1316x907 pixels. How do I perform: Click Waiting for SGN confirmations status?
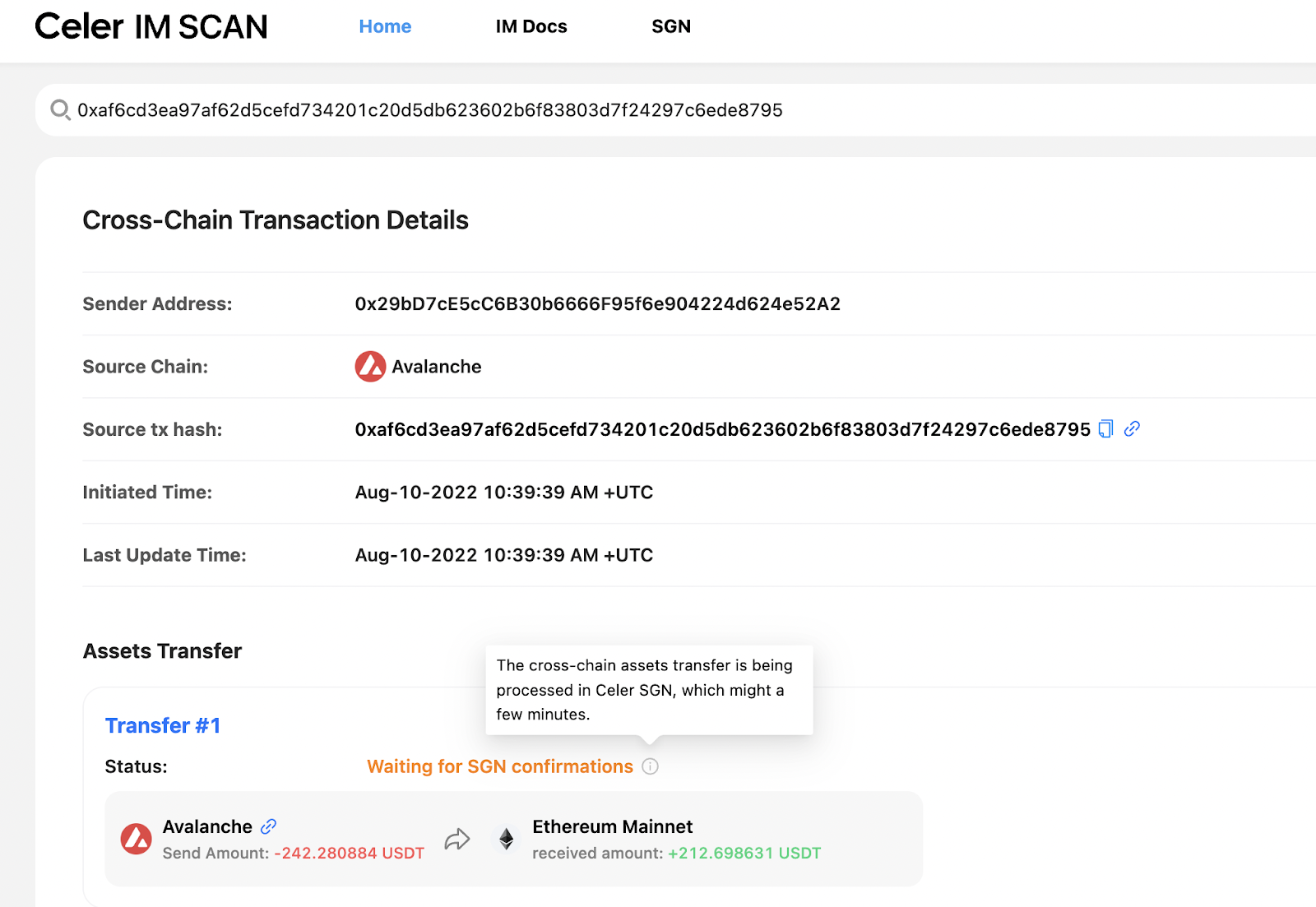[x=499, y=766]
